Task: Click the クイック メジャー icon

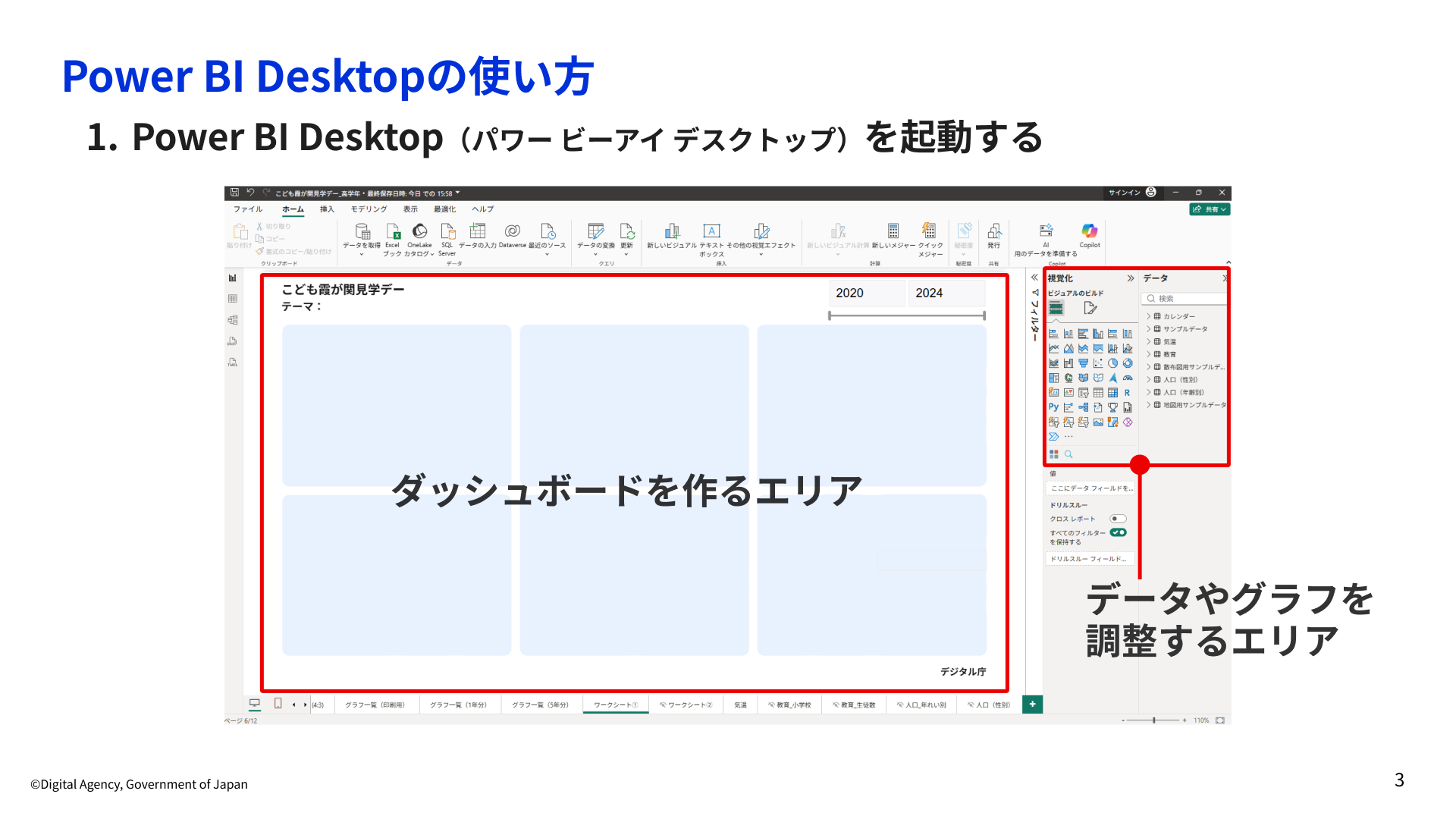Action: point(930,231)
